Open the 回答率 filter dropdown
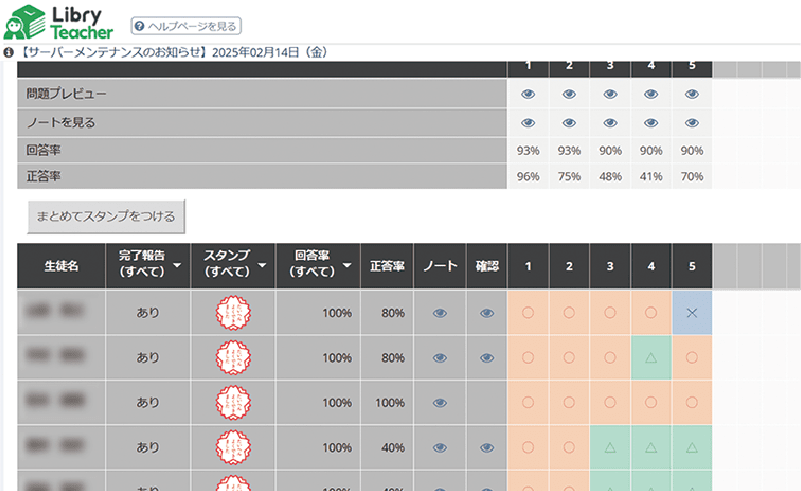This screenshot has width=801, height=491. [346, 266]
